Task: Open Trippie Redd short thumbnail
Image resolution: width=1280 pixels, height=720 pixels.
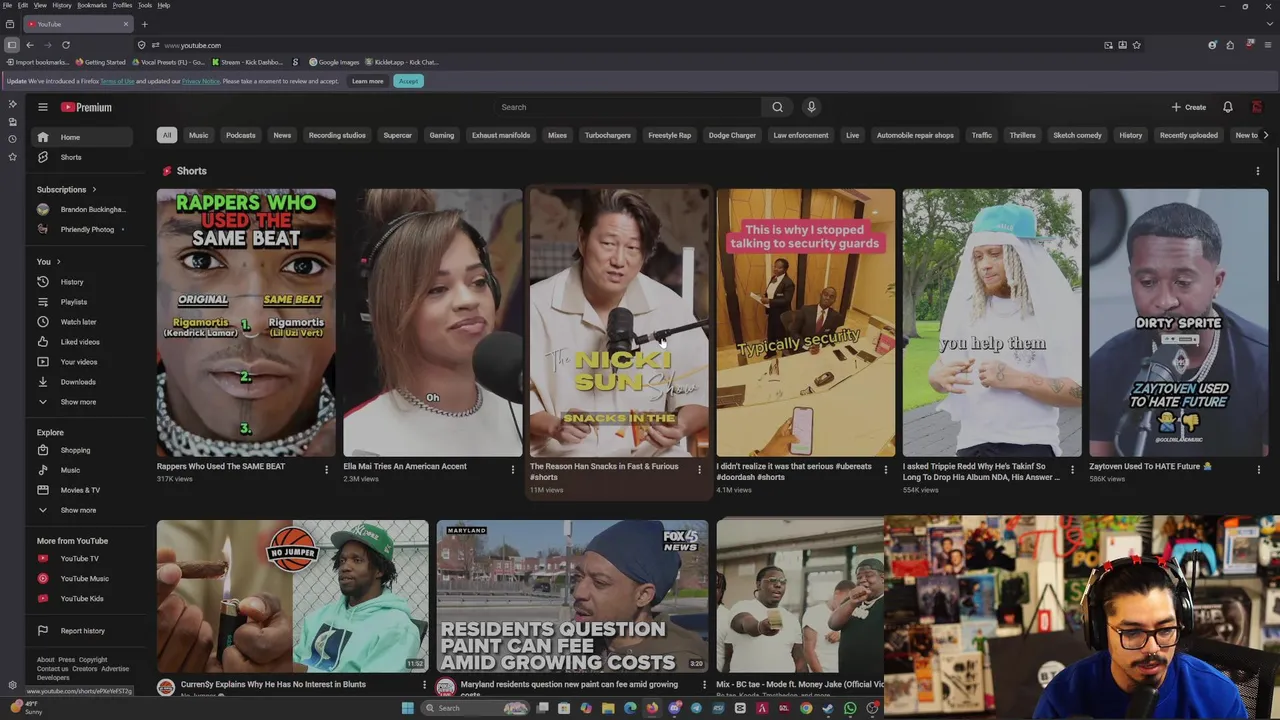Action: click(992, 323)
